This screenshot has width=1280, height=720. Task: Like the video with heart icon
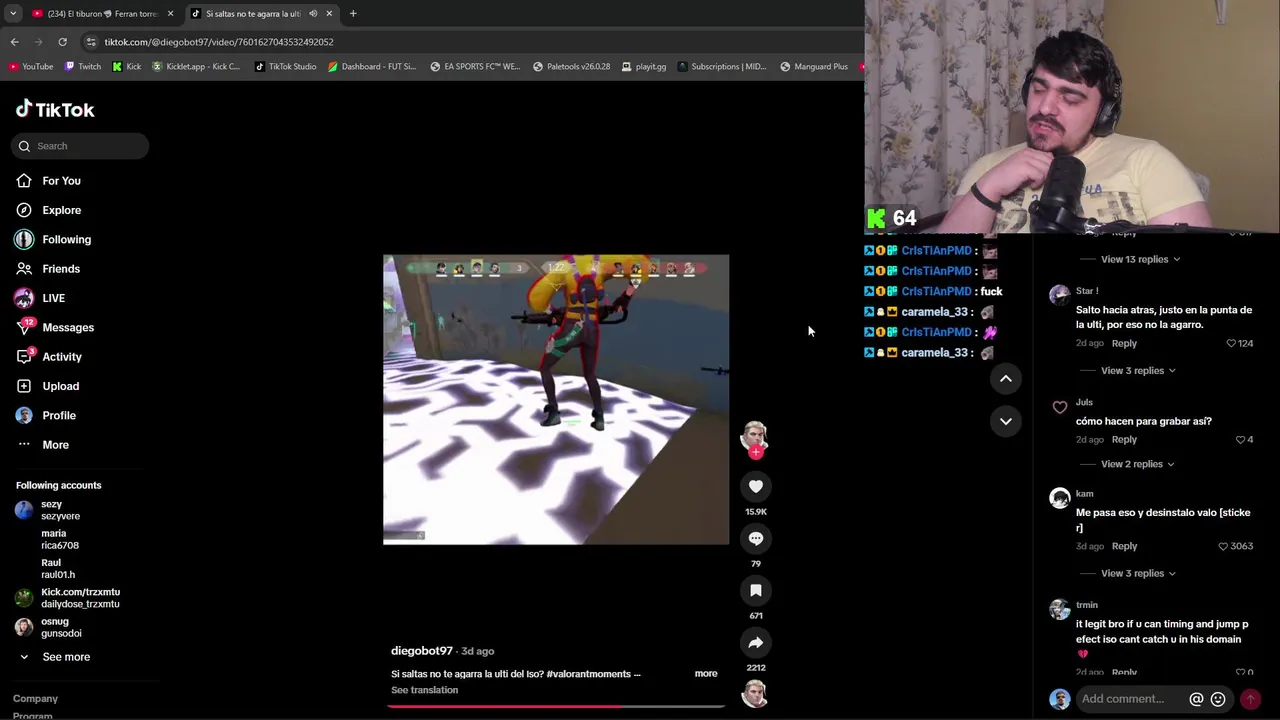click(756, 486)
